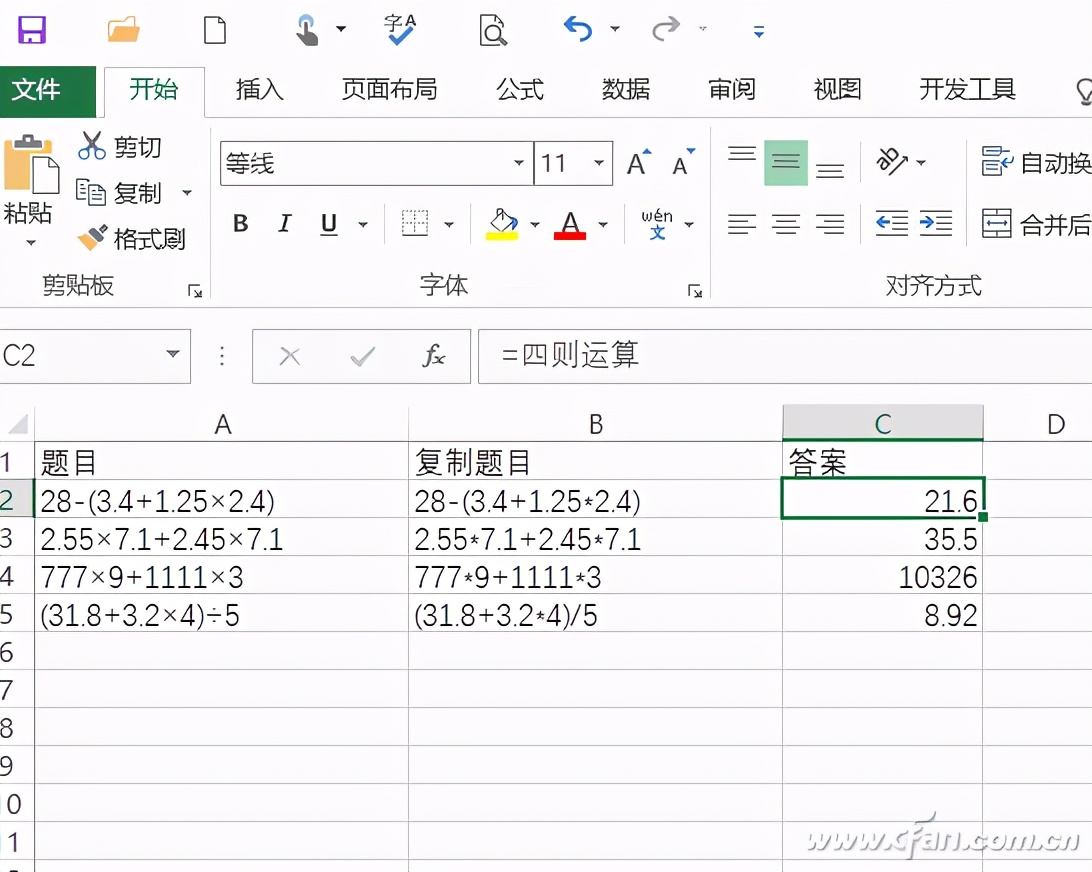This screenshot has height=872, width=1092.
Task: Toggle Italic formatting
Action: [284, 224]
